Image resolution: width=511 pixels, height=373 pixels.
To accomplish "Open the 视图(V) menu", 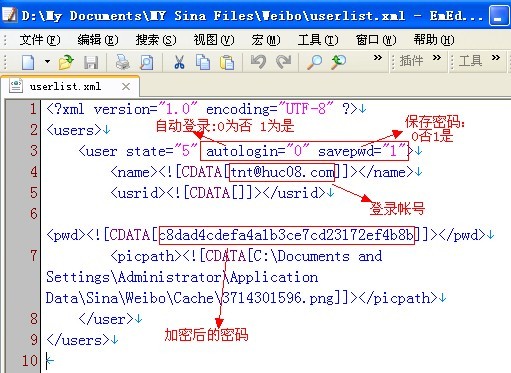I will 214,40.
